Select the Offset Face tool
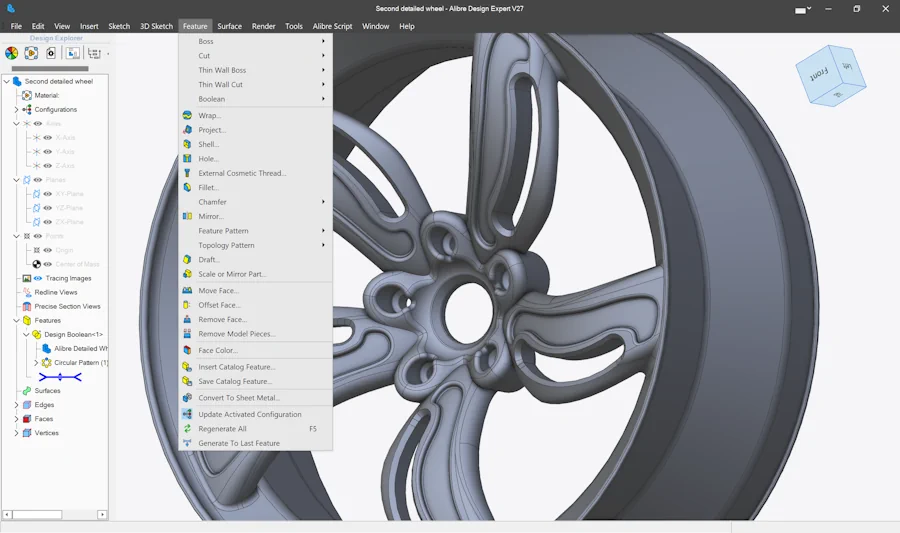Screen dimensions: 900x533 pos(255,305)
